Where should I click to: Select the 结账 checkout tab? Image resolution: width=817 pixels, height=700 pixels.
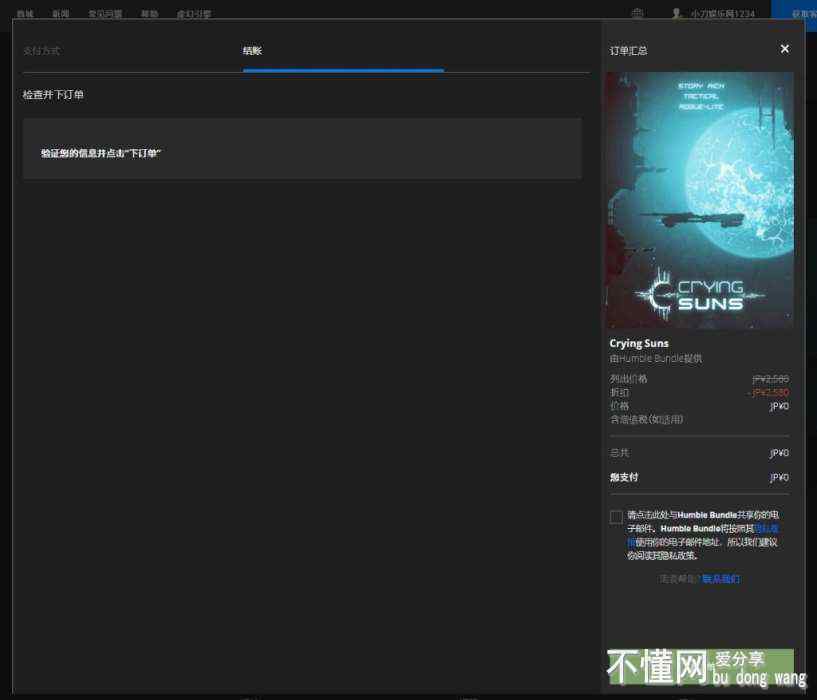[252, 51]
